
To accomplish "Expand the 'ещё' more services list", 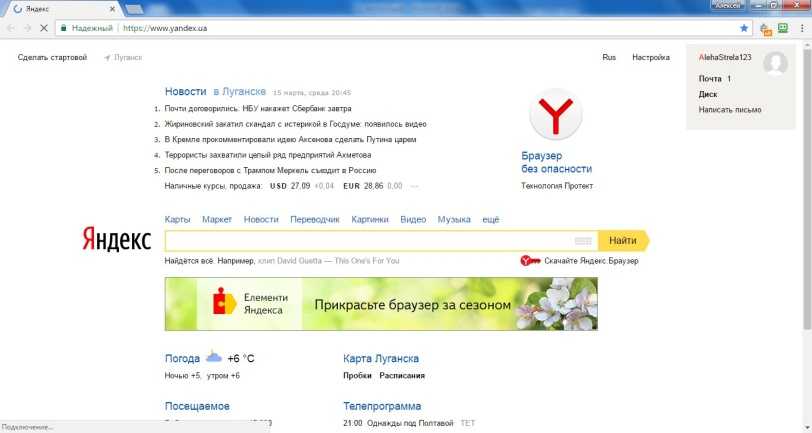I will (x=490, y=219).
